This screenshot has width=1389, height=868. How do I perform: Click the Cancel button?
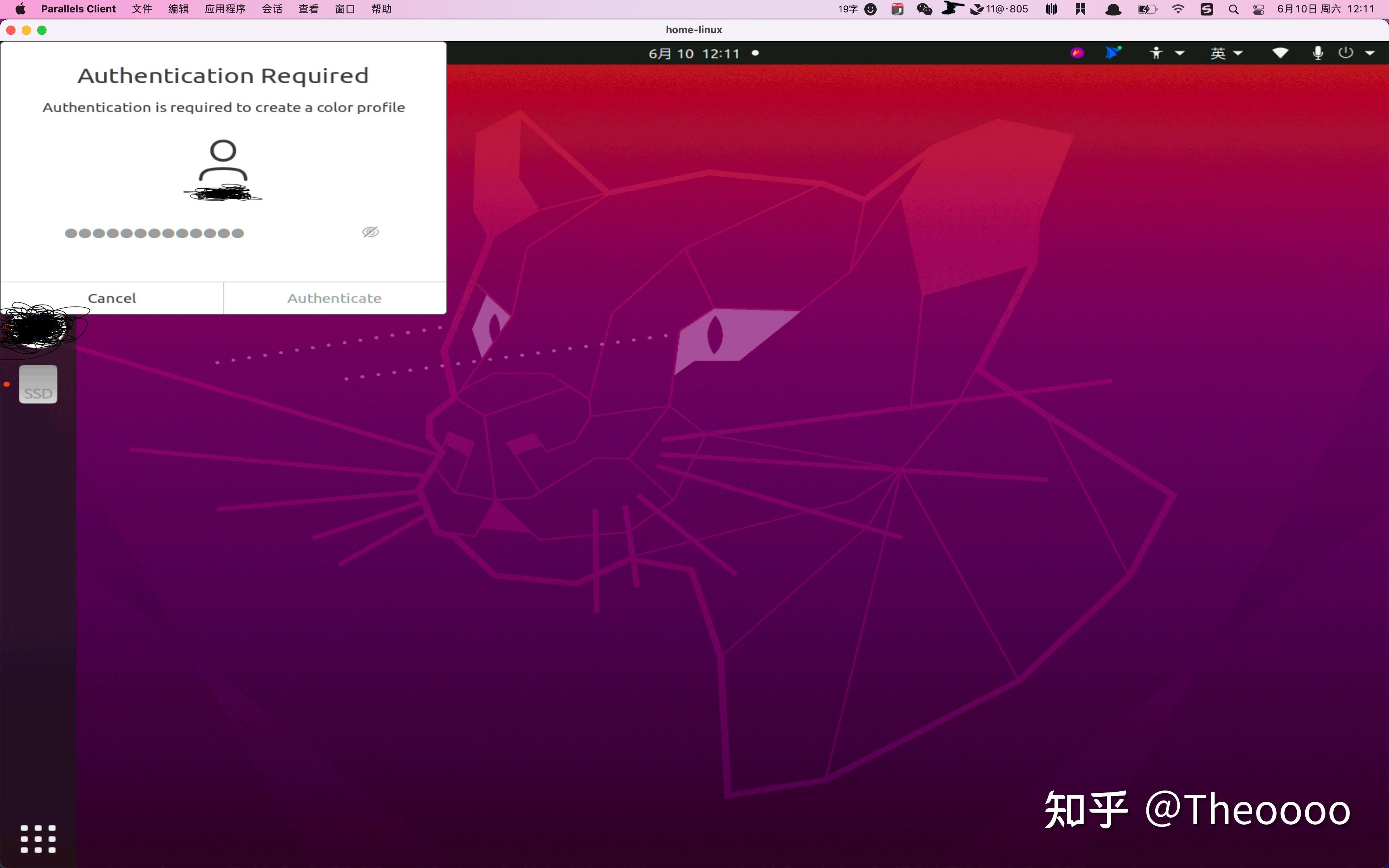tap(112, 298)
